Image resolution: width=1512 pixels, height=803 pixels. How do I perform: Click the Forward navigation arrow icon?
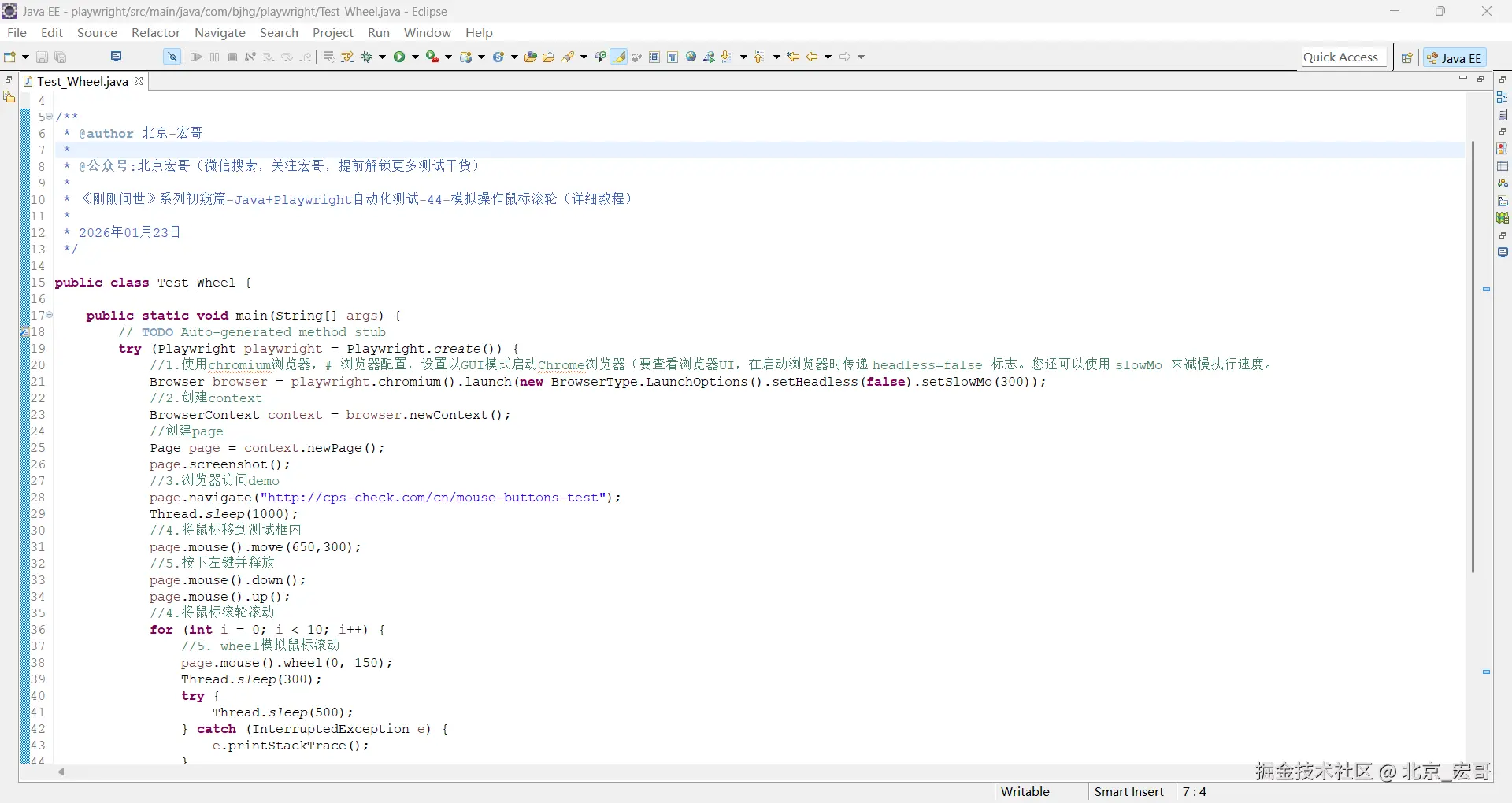[845, 57]
